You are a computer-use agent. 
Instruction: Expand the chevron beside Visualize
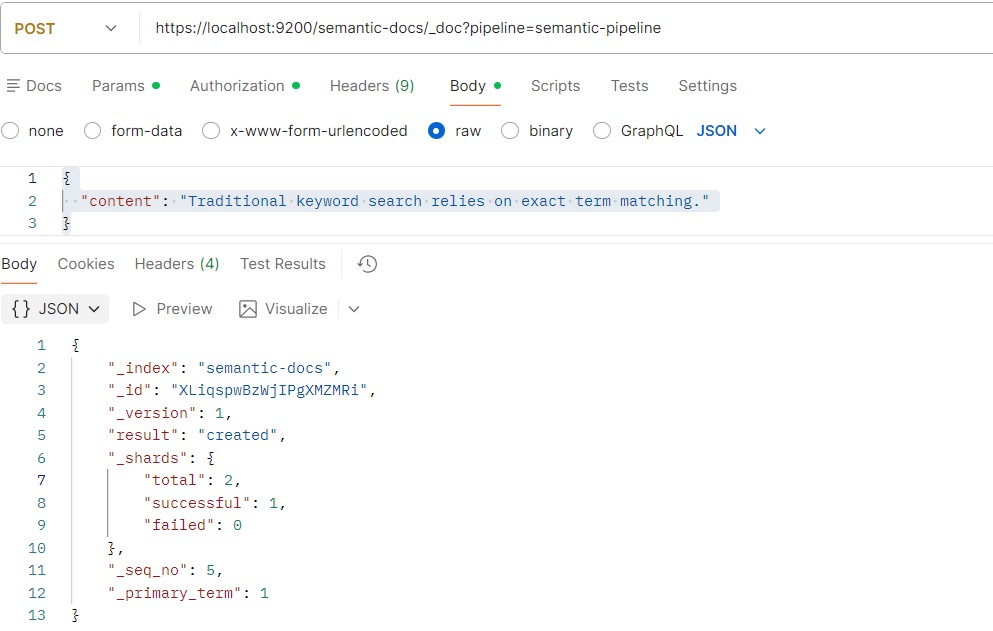coord(354,309)
